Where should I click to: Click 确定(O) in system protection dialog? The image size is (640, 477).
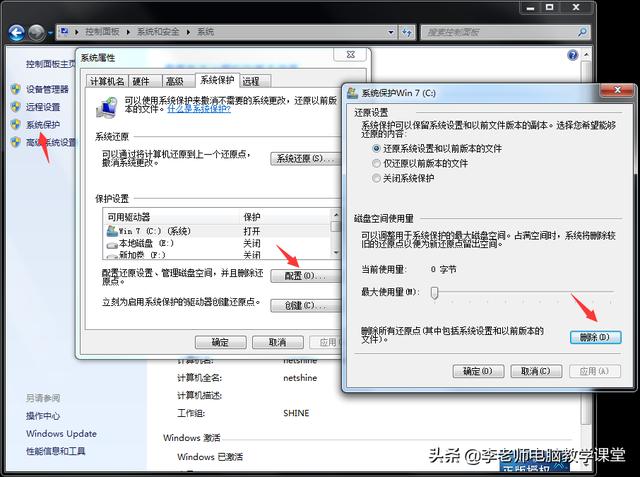point(478,371)
